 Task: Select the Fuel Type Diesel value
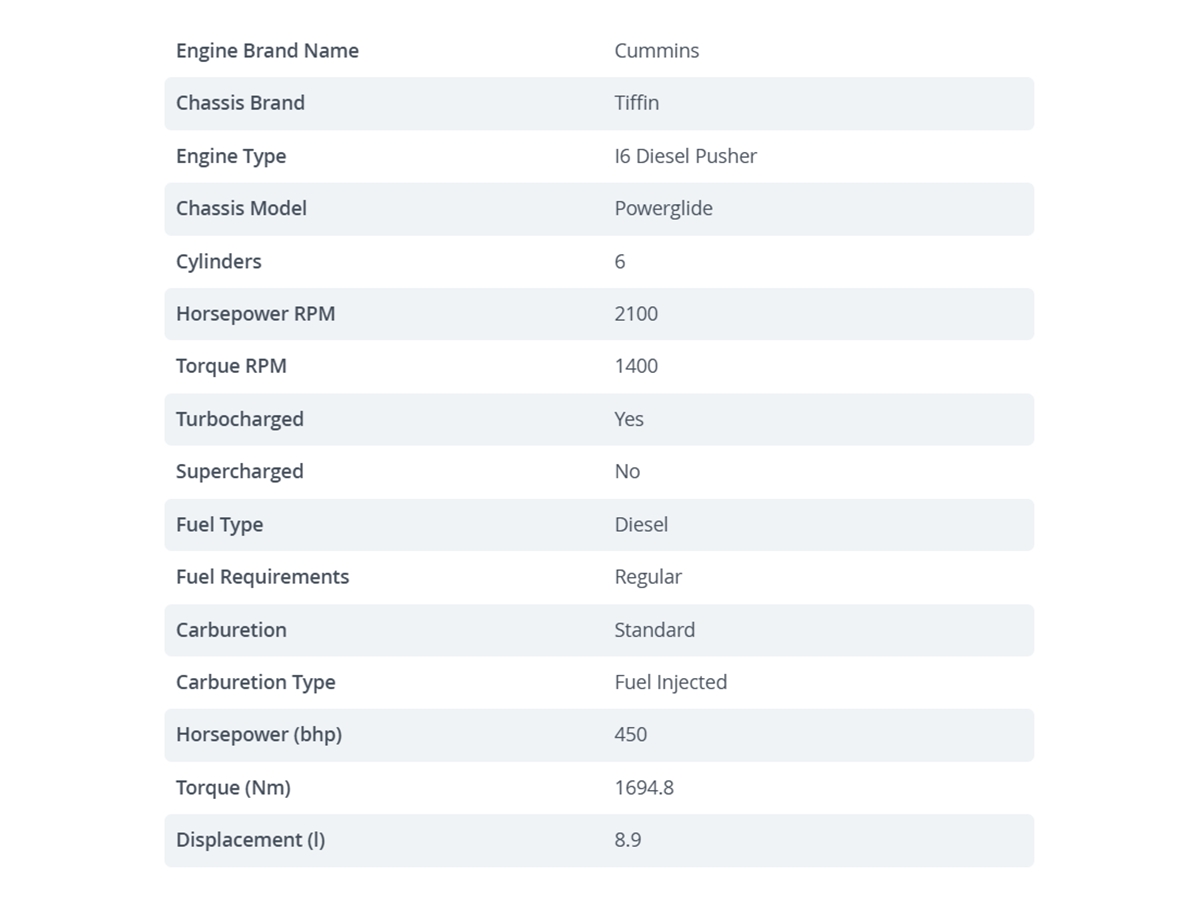(641, 525)
